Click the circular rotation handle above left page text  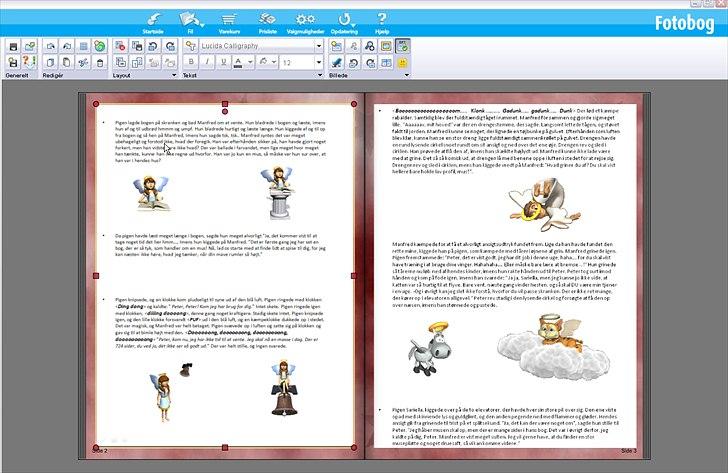click(x=225, y=111)
